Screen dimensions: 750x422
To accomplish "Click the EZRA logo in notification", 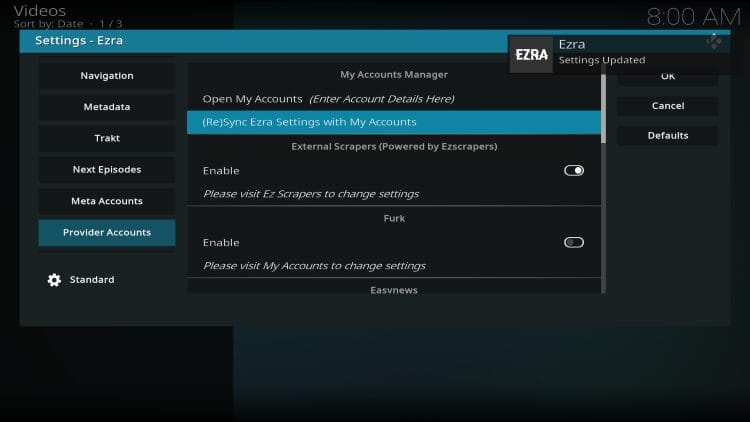I will click(x=531, y=55).
